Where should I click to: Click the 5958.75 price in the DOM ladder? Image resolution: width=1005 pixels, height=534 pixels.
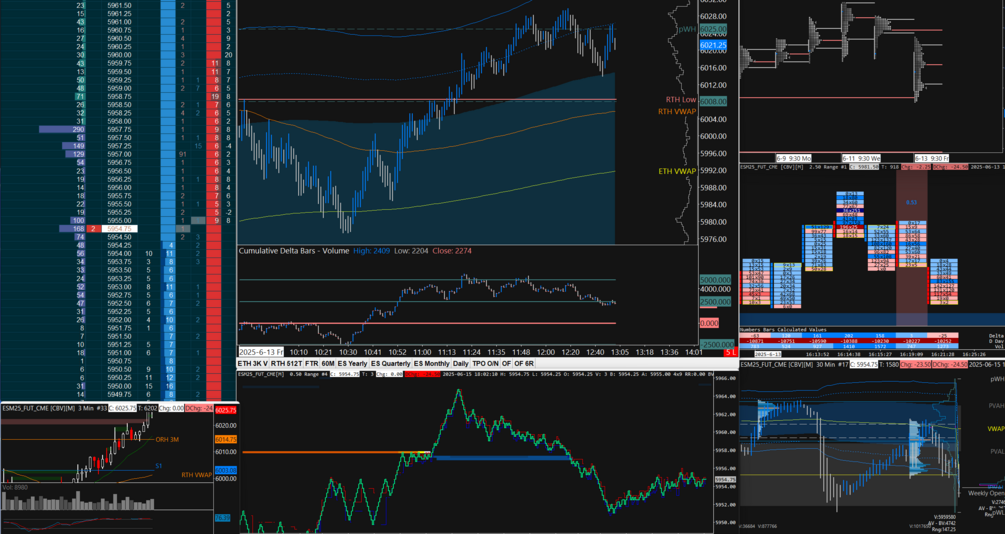(120, 96)
